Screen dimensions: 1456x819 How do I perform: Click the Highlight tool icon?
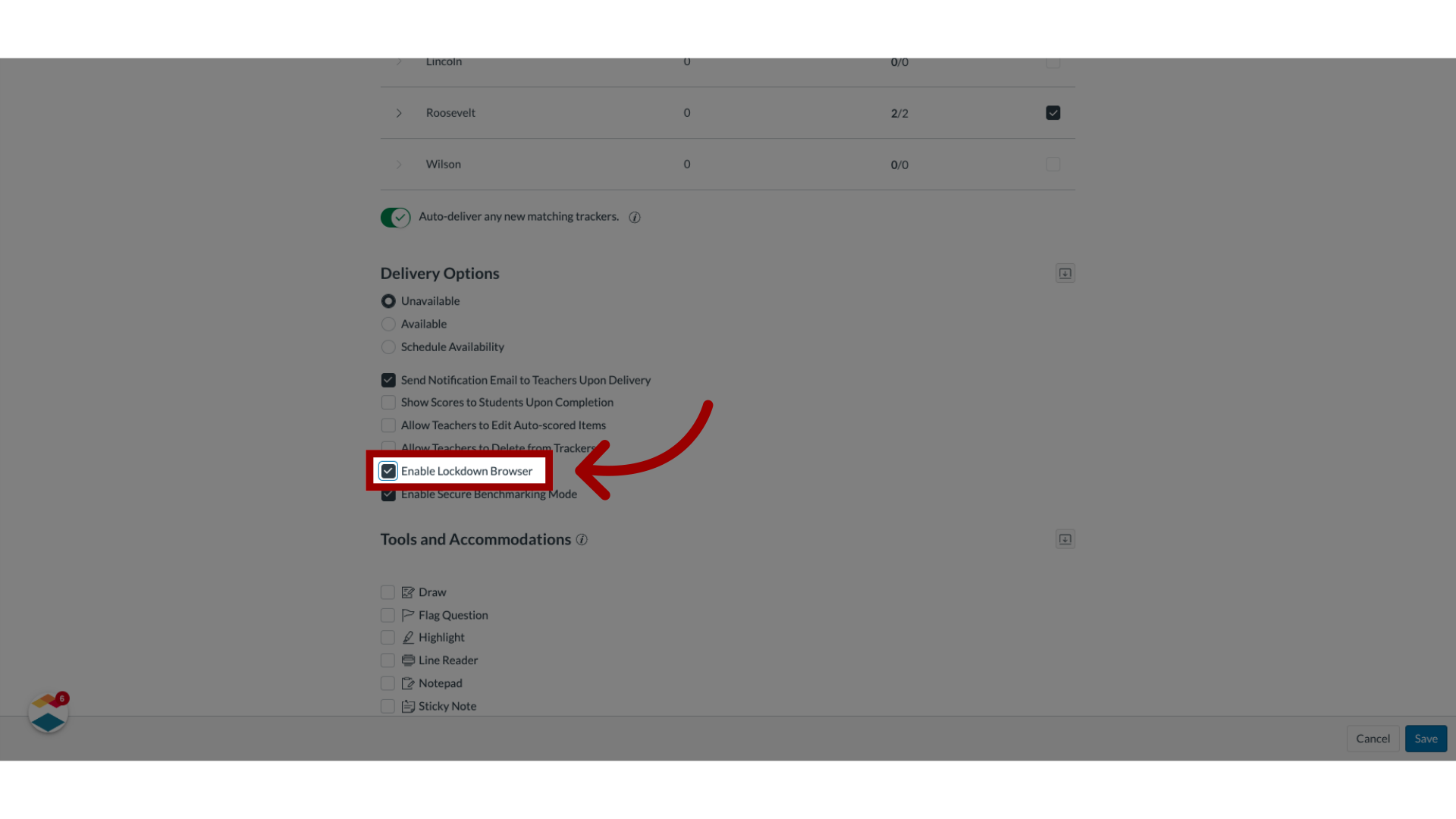408,637
